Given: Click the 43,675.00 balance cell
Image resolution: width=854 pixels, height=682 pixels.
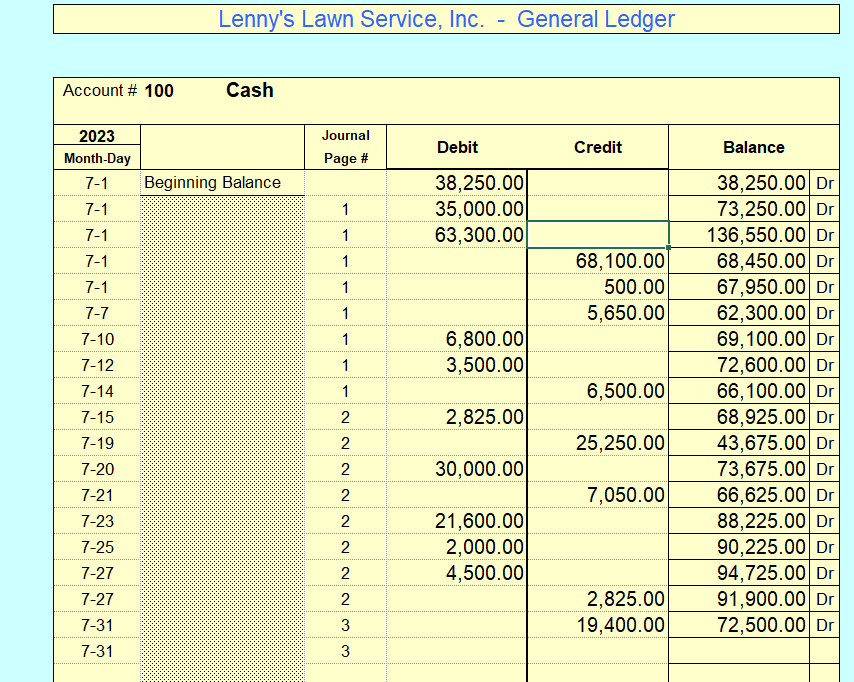Looking at the screenshot, I should point(739,443).
